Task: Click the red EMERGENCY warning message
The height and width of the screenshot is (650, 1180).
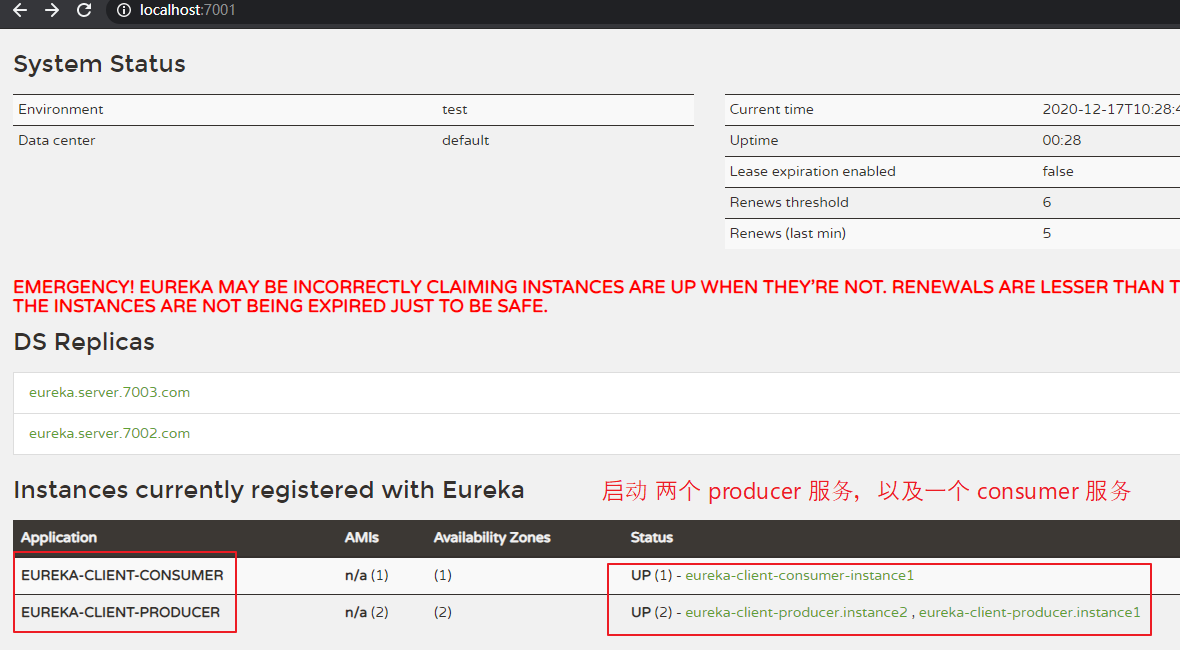Action: 596,296
